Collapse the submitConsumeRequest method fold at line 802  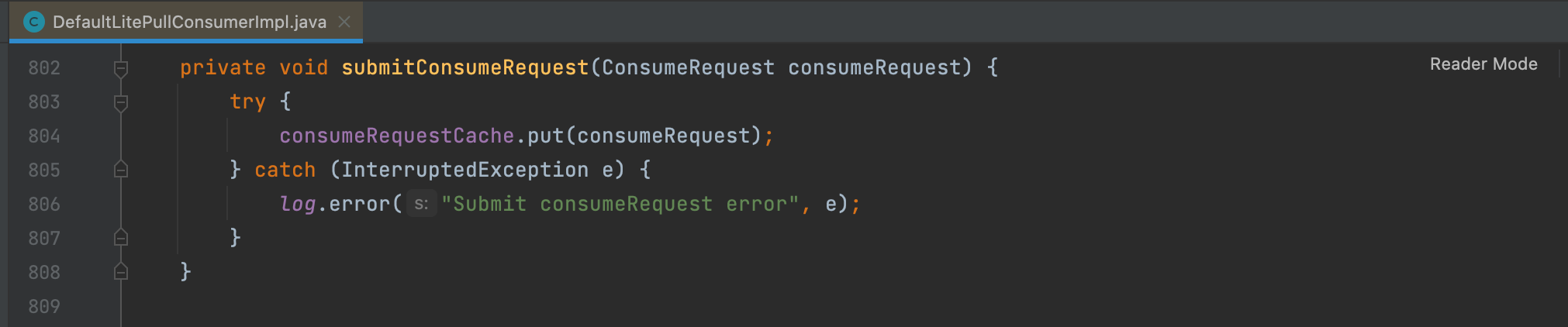click(121, 68)
